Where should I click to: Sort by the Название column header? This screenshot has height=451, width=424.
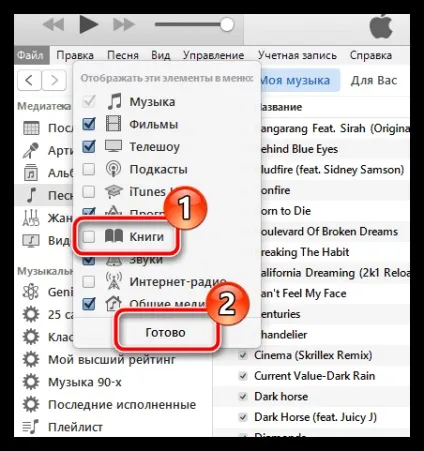click(281, 107)
